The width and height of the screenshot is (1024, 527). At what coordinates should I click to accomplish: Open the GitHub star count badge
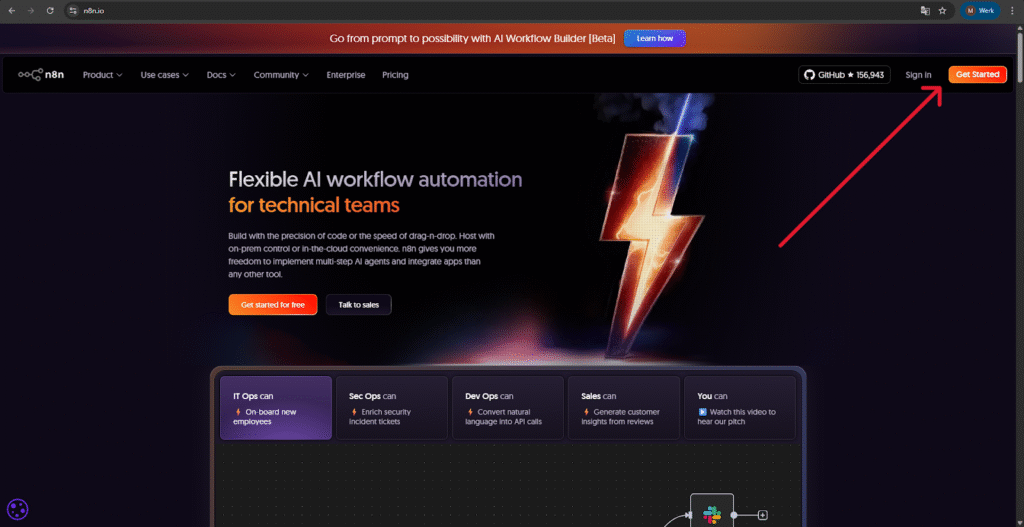tap(845, 75)
